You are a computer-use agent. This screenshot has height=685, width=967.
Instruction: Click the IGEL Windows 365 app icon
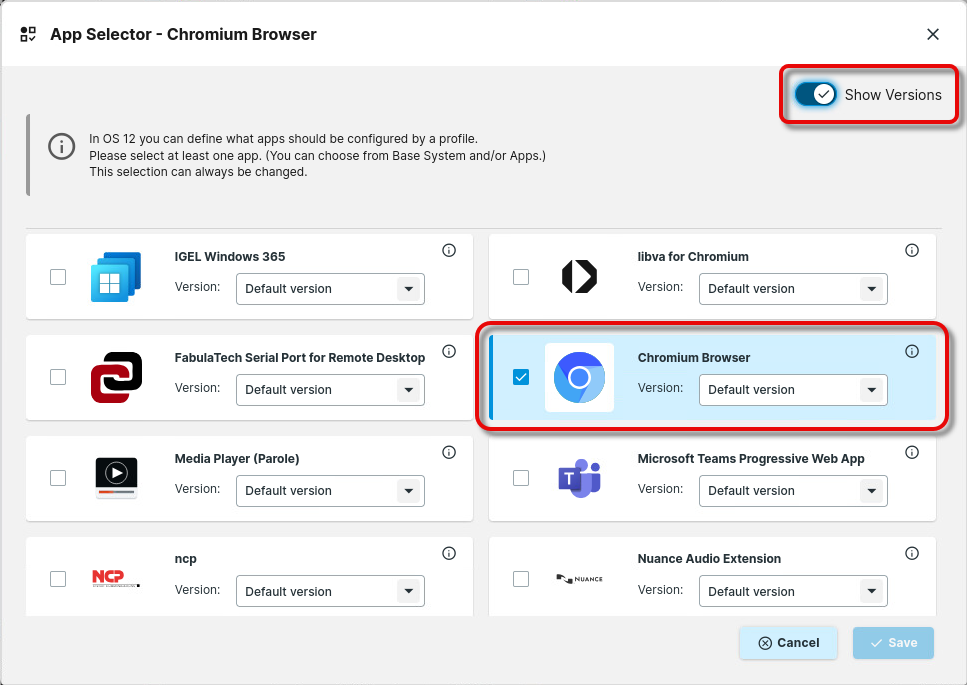pos(116,276)
